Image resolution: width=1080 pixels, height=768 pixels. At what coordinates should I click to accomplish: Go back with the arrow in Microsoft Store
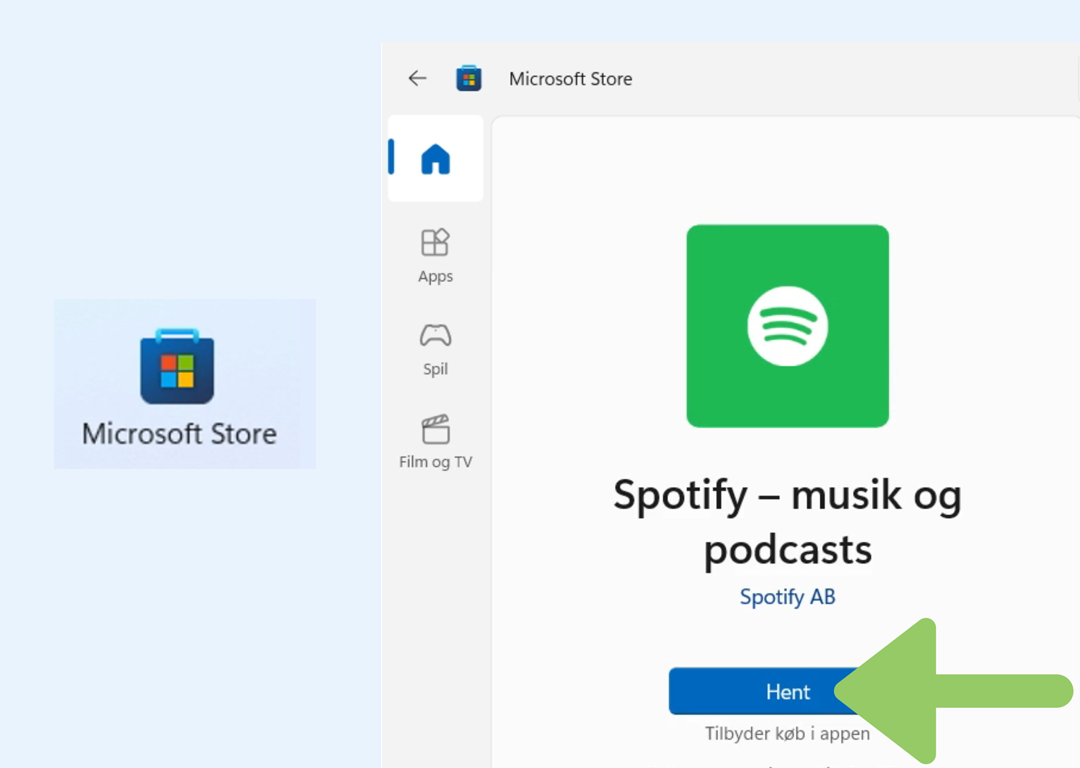coord(417,79)
